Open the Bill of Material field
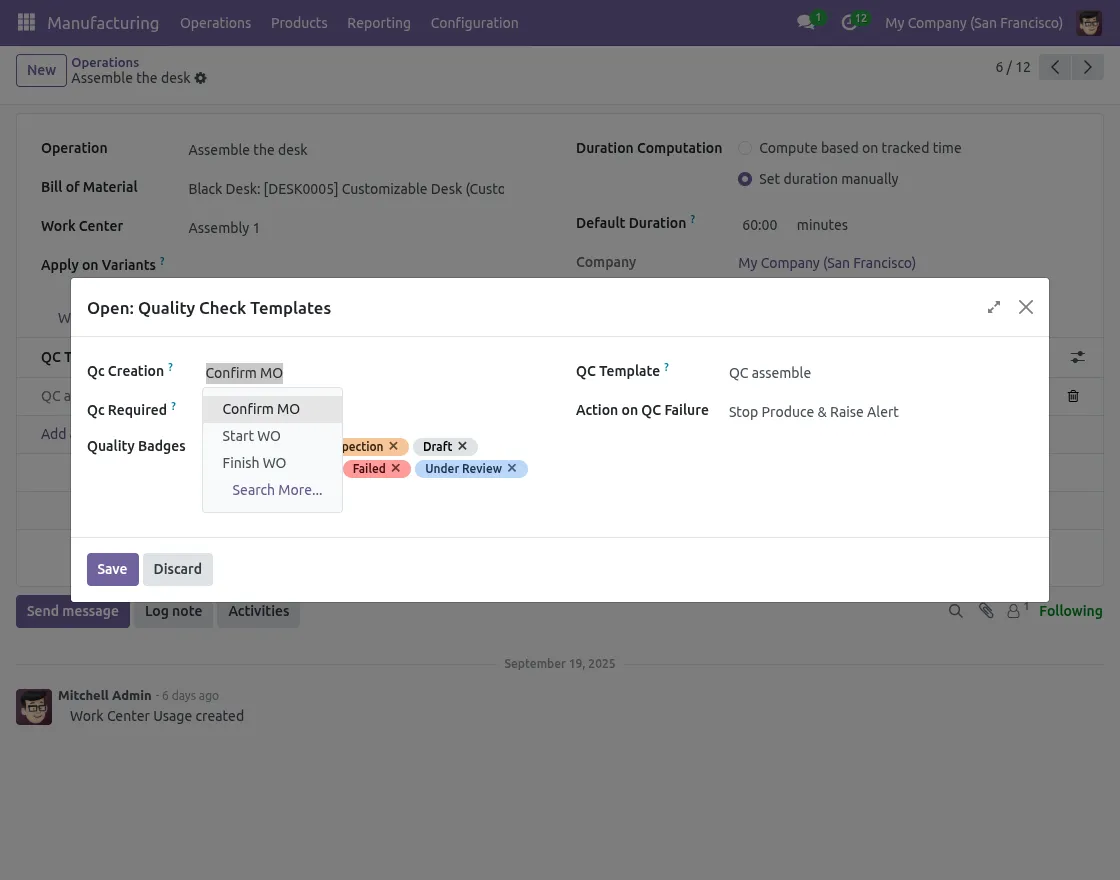 (x=346, y=189)
